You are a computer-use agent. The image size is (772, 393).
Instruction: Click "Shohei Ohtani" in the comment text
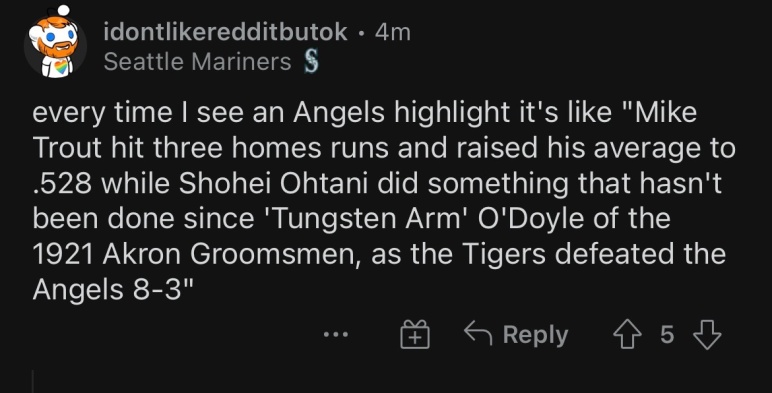coord(273,183)
